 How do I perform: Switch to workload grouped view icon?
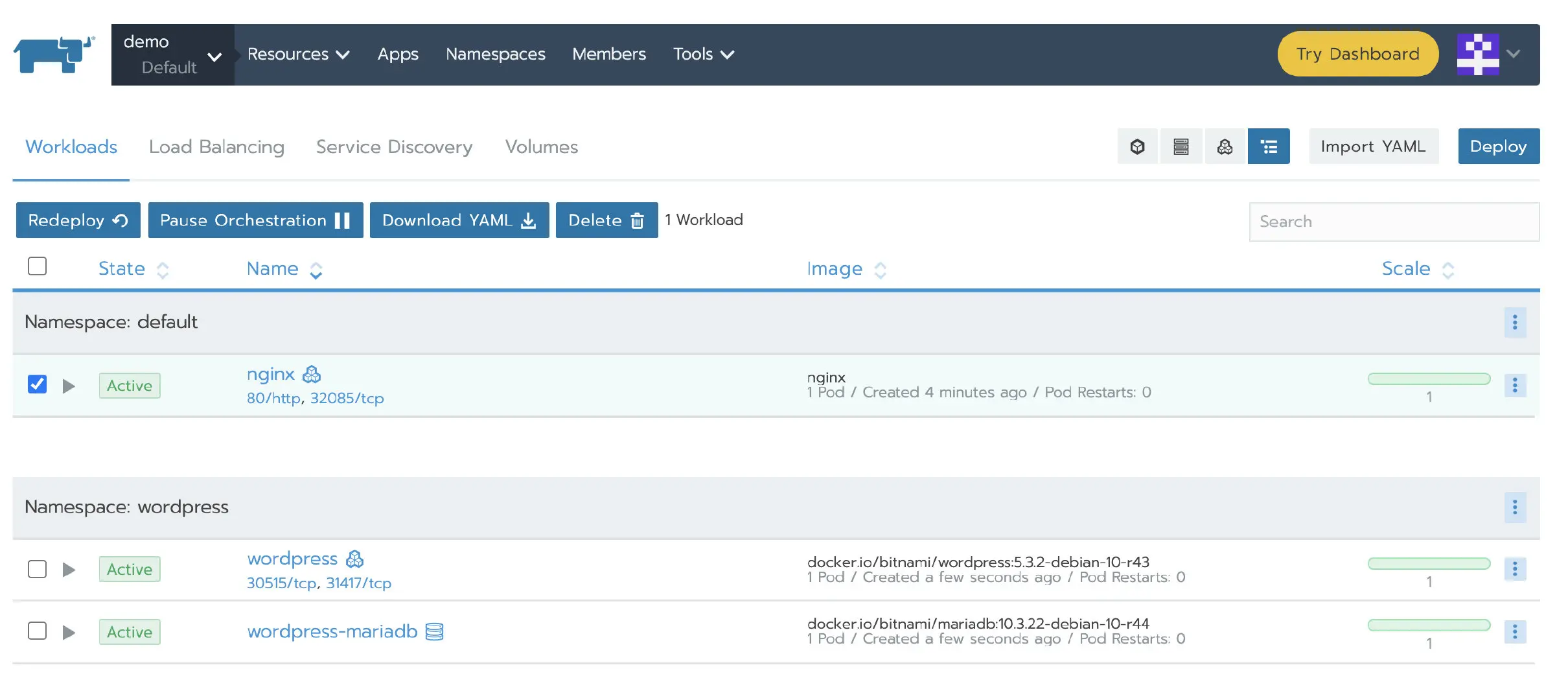tap(1225, 146)
